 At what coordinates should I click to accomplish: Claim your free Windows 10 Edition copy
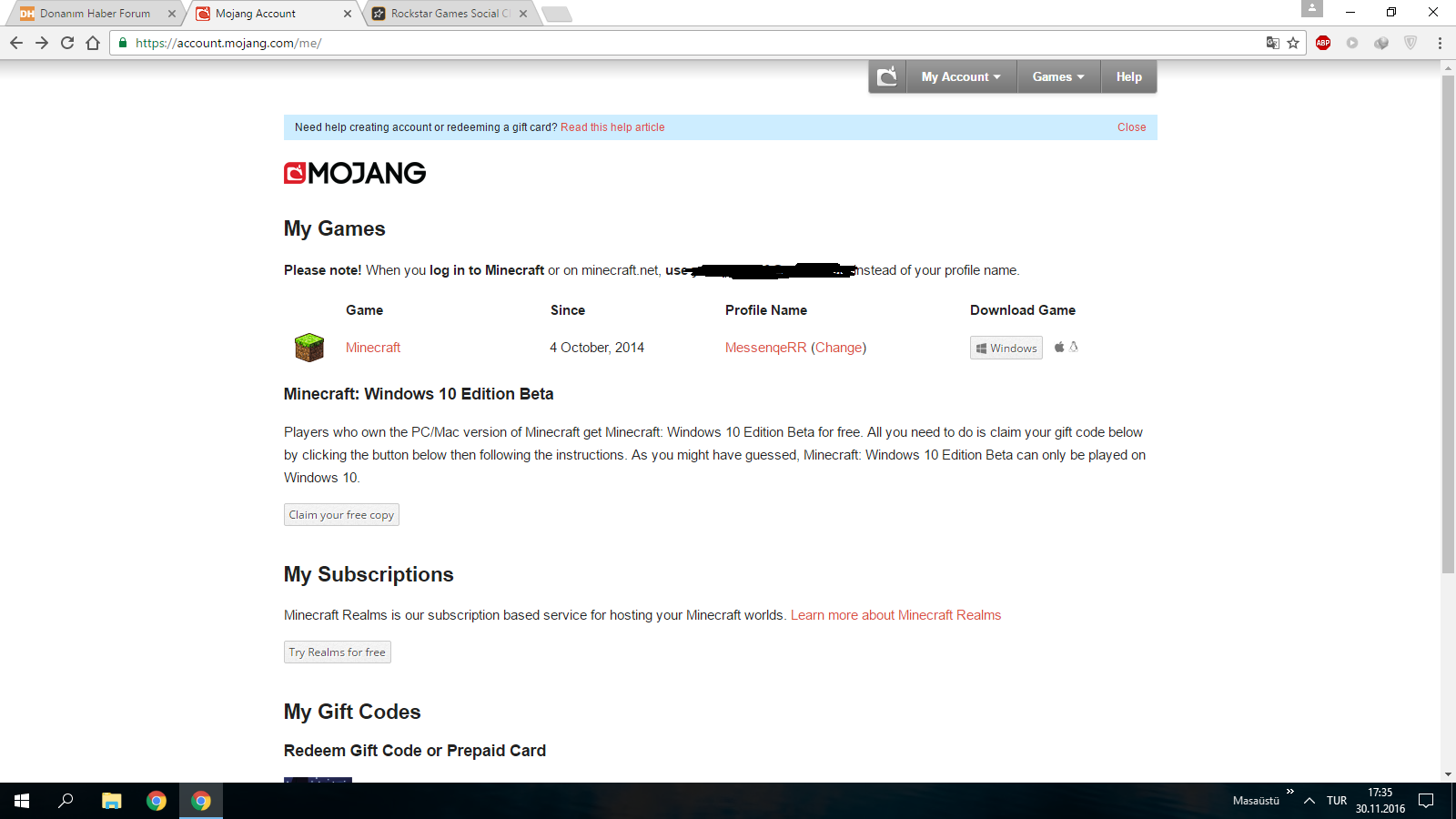[x=341, y=515]
